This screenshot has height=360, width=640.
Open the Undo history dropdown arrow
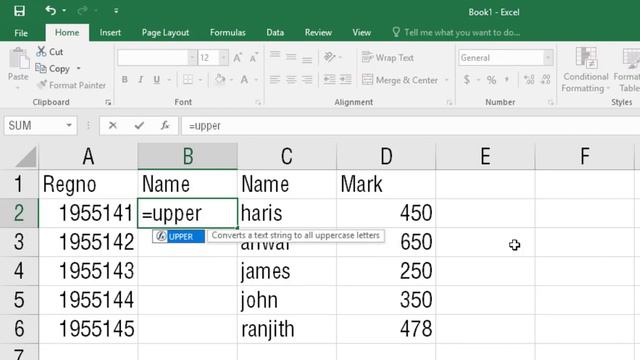pyautogui.click(x=64, y=11)
